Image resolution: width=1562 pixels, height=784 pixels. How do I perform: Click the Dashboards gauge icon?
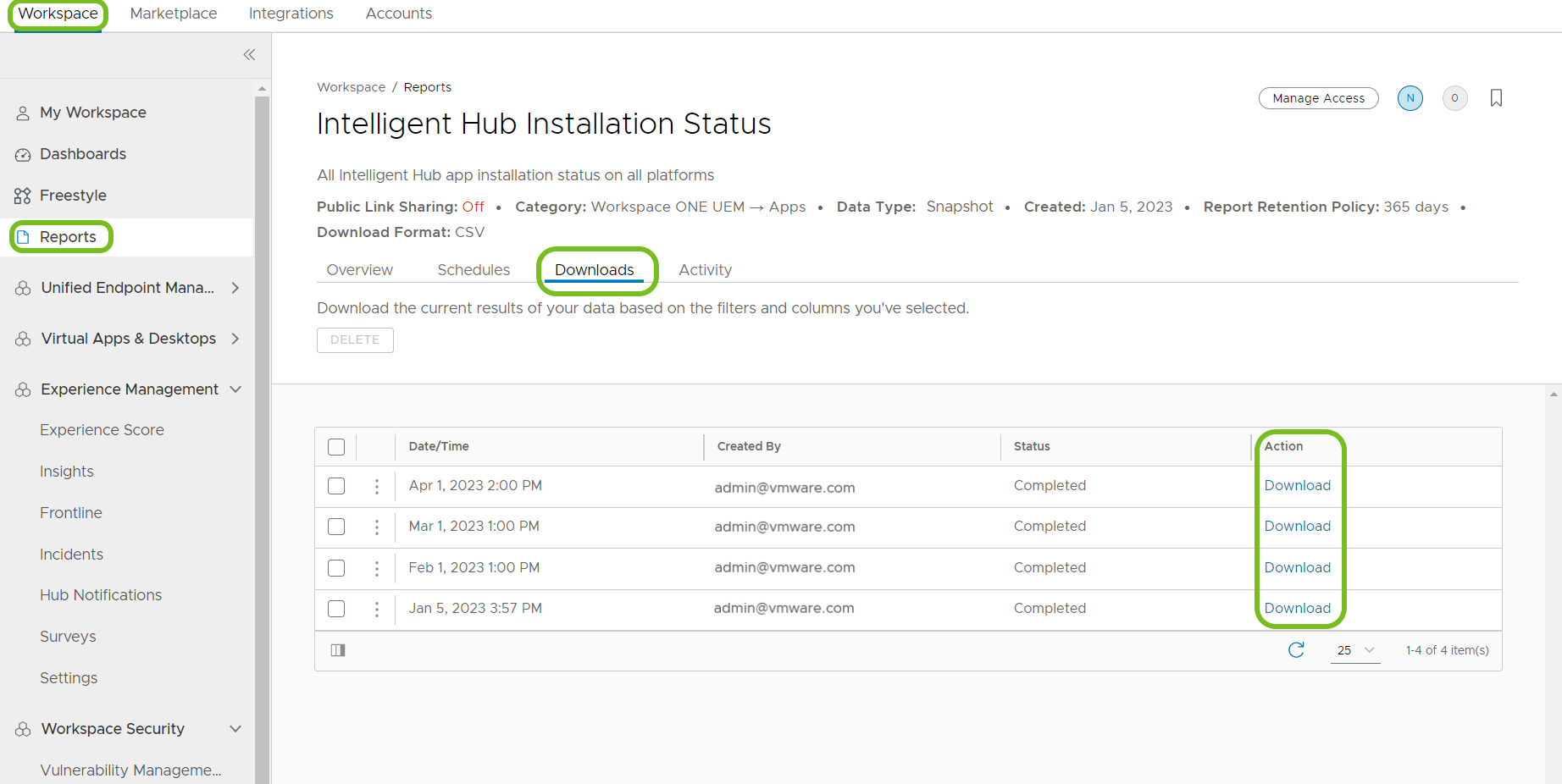23,155
